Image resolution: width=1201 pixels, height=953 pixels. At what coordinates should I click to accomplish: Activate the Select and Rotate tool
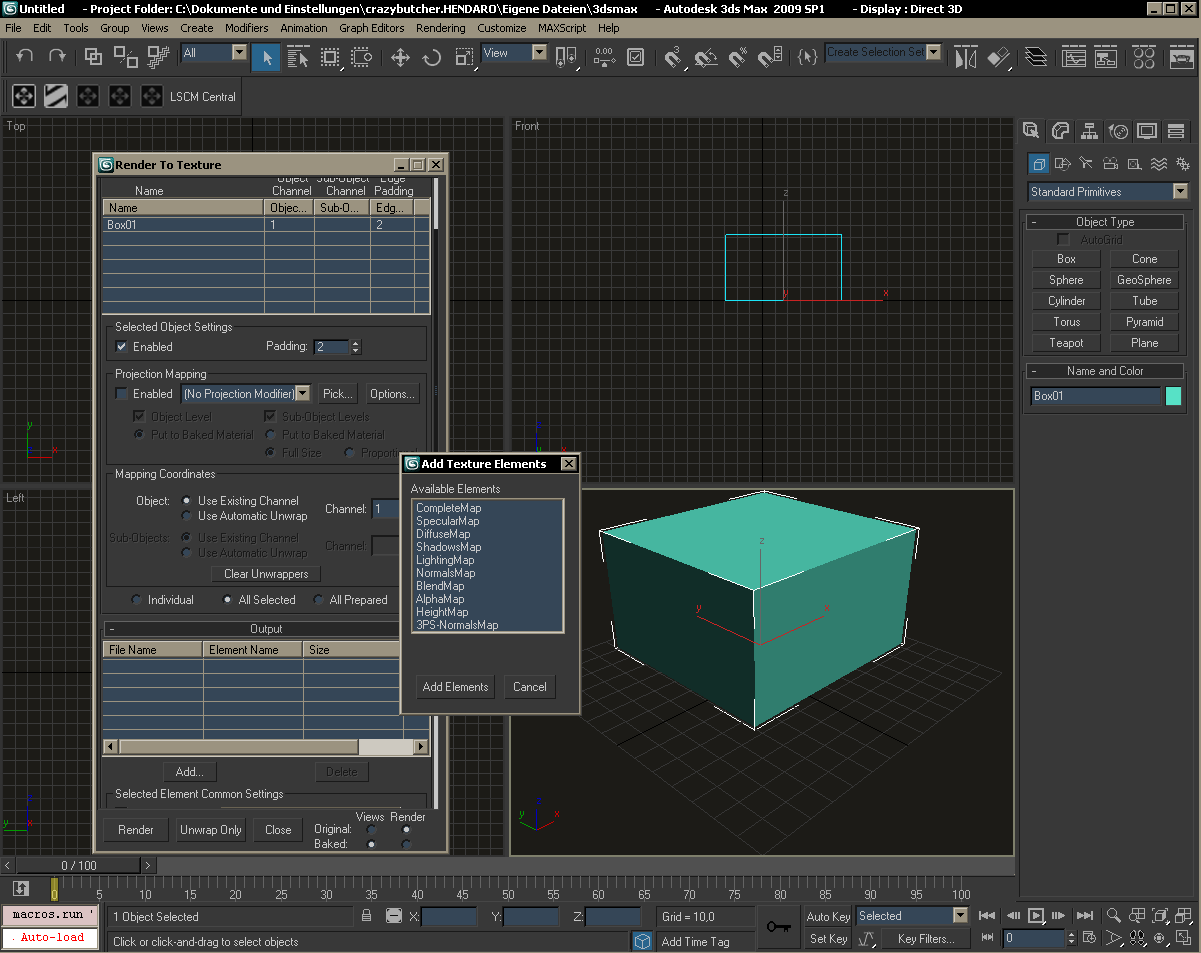click(432, 57)
